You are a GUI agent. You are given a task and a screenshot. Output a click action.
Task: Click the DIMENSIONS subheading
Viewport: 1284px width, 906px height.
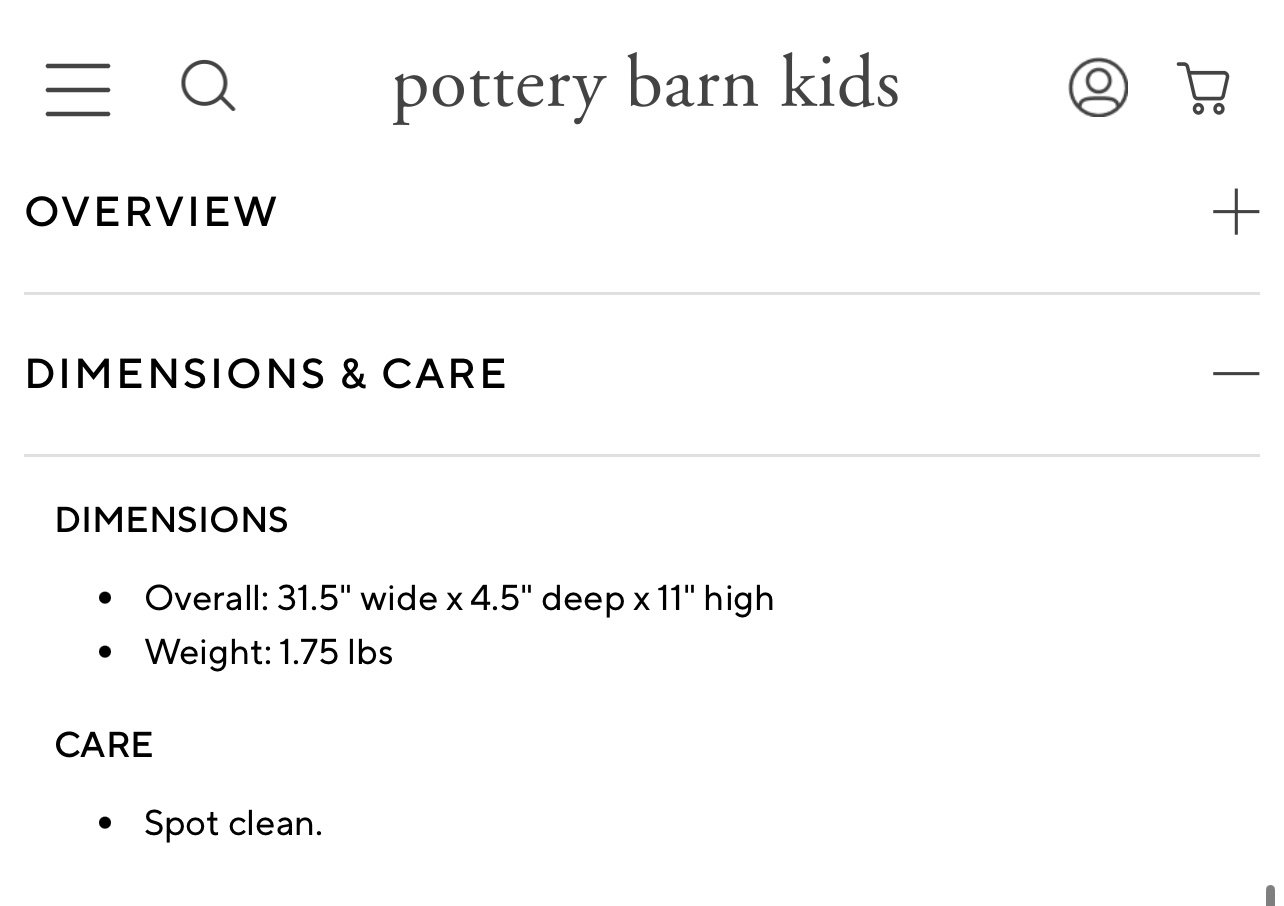tap(172, 520)
